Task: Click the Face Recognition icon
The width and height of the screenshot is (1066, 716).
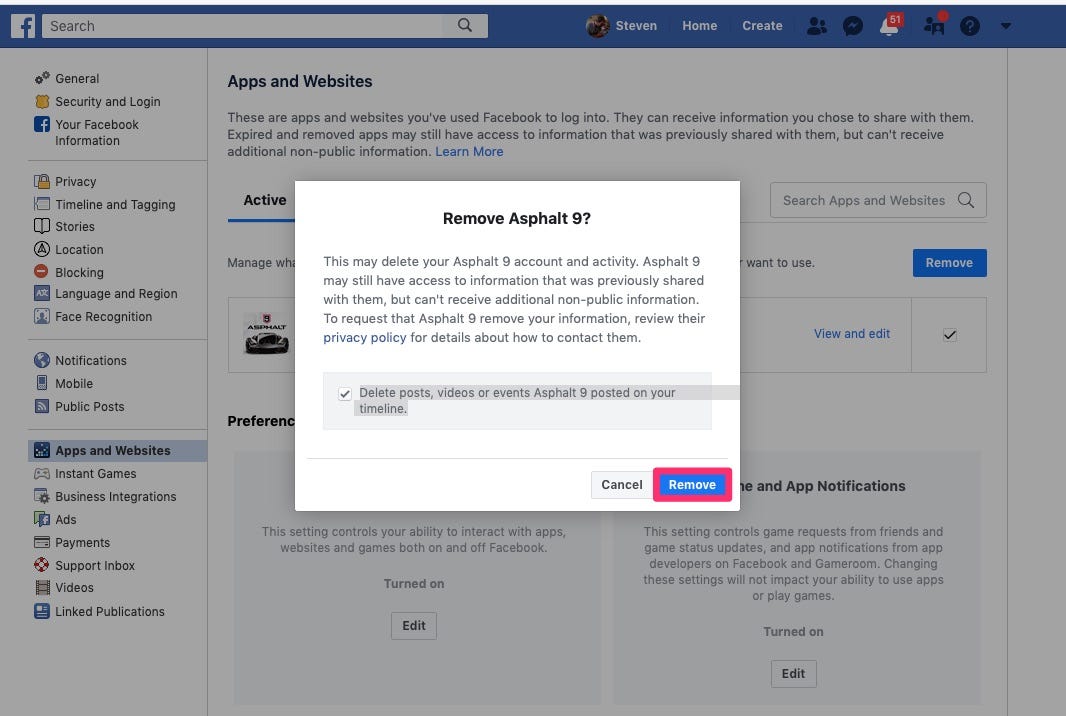Action: [42, 316]
